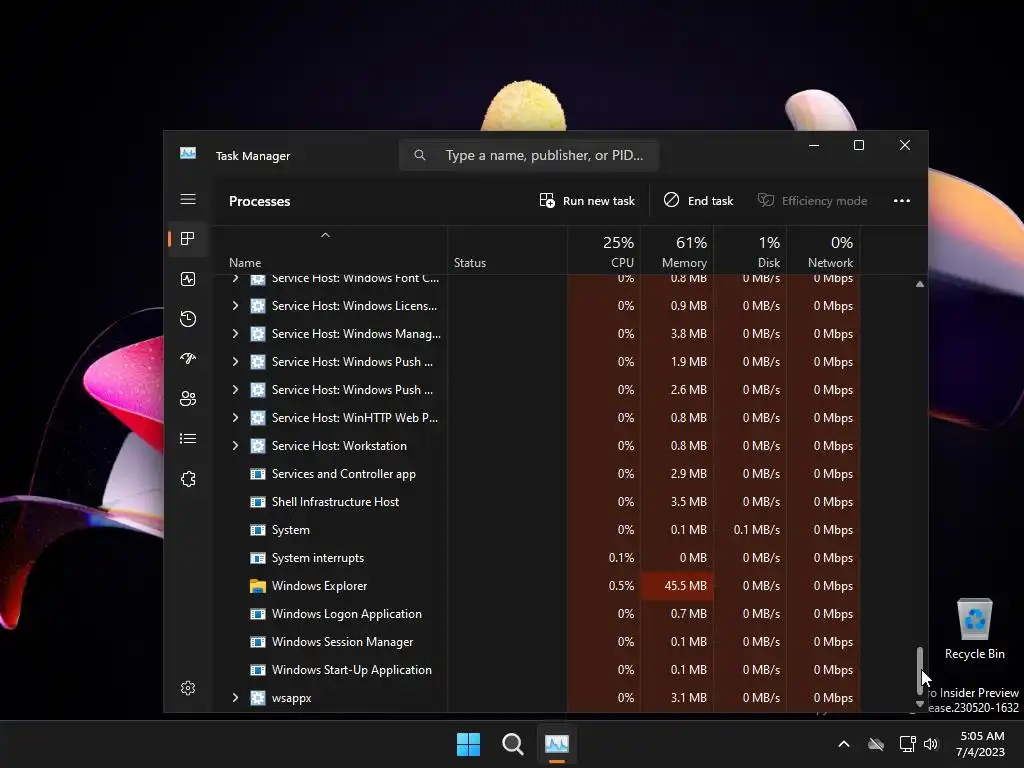This screenshot has width=1024, height=768.
Task: Click the 0.1 MB/s disk value
Action: 756,530
